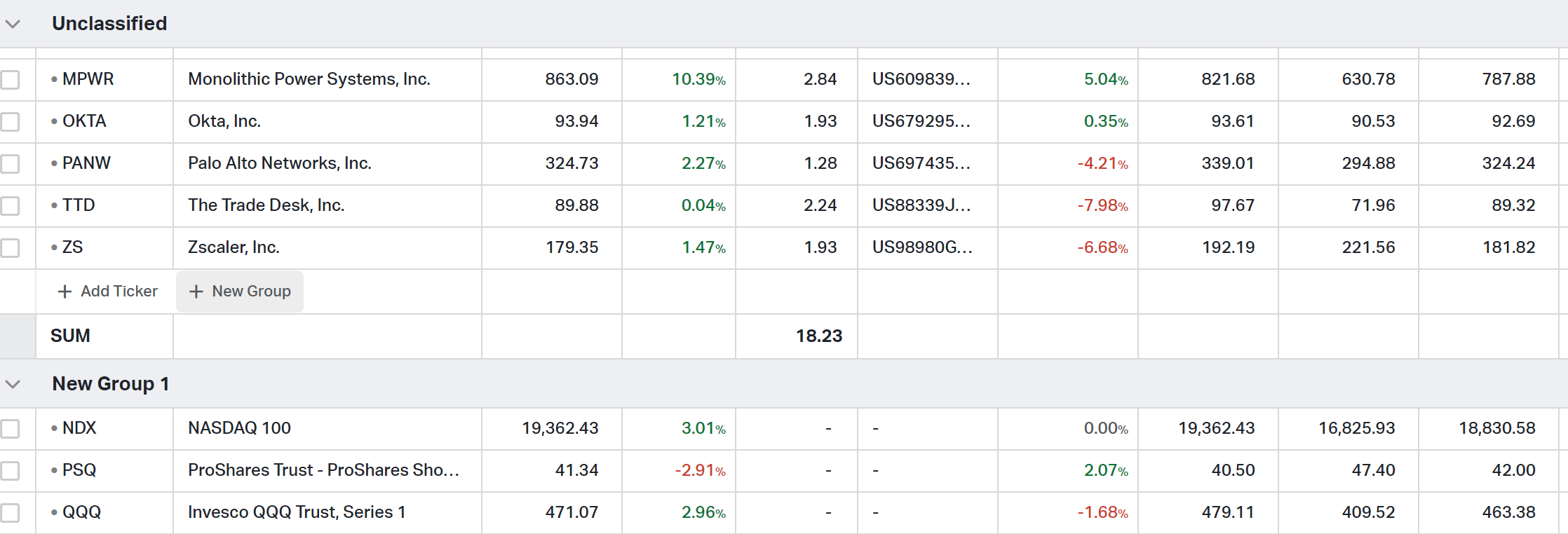Click PSQ price 41.34
This screenshot has width=1568, height=534.
576,470
